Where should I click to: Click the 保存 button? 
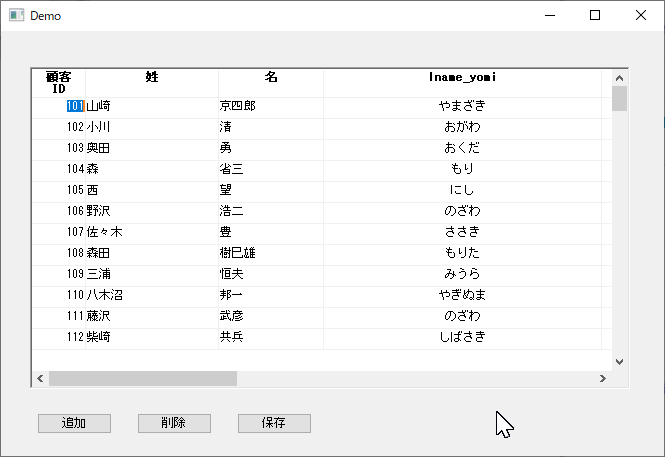coord(274,423)
